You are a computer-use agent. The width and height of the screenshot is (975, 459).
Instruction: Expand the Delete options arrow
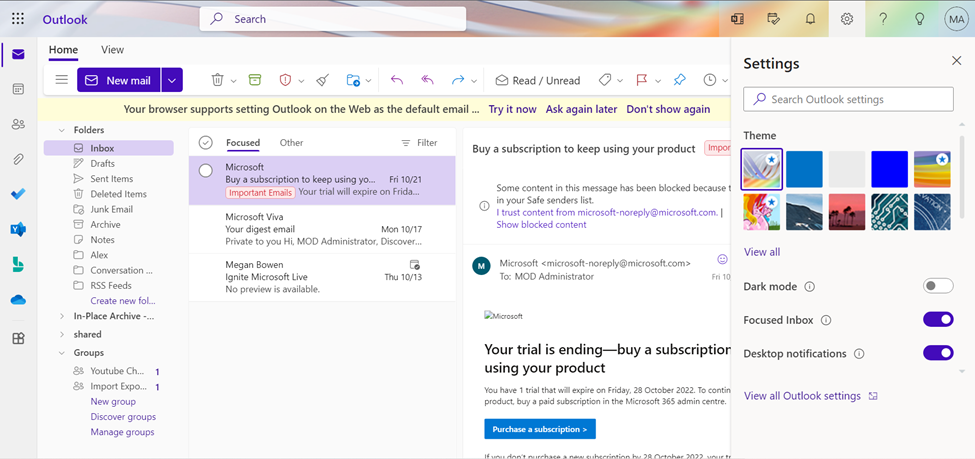pyautogui.click(x=234, y=81)
